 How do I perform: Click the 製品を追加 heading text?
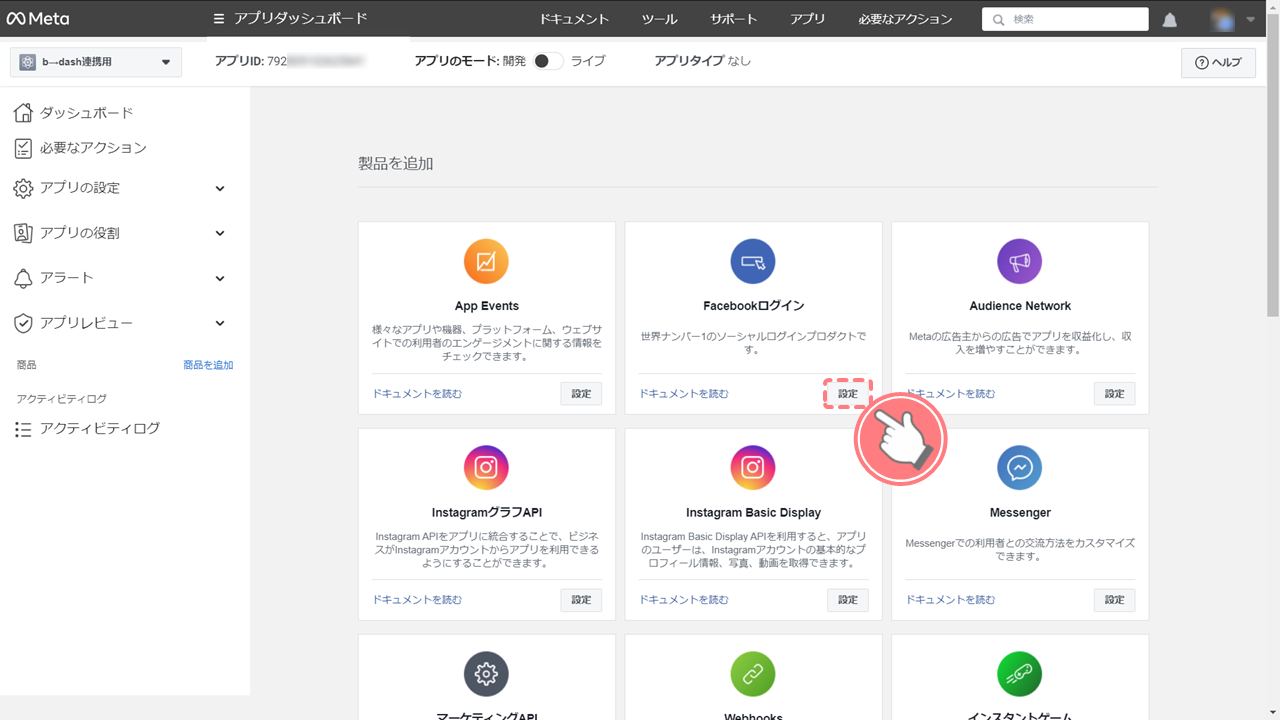tap(396, 163)
